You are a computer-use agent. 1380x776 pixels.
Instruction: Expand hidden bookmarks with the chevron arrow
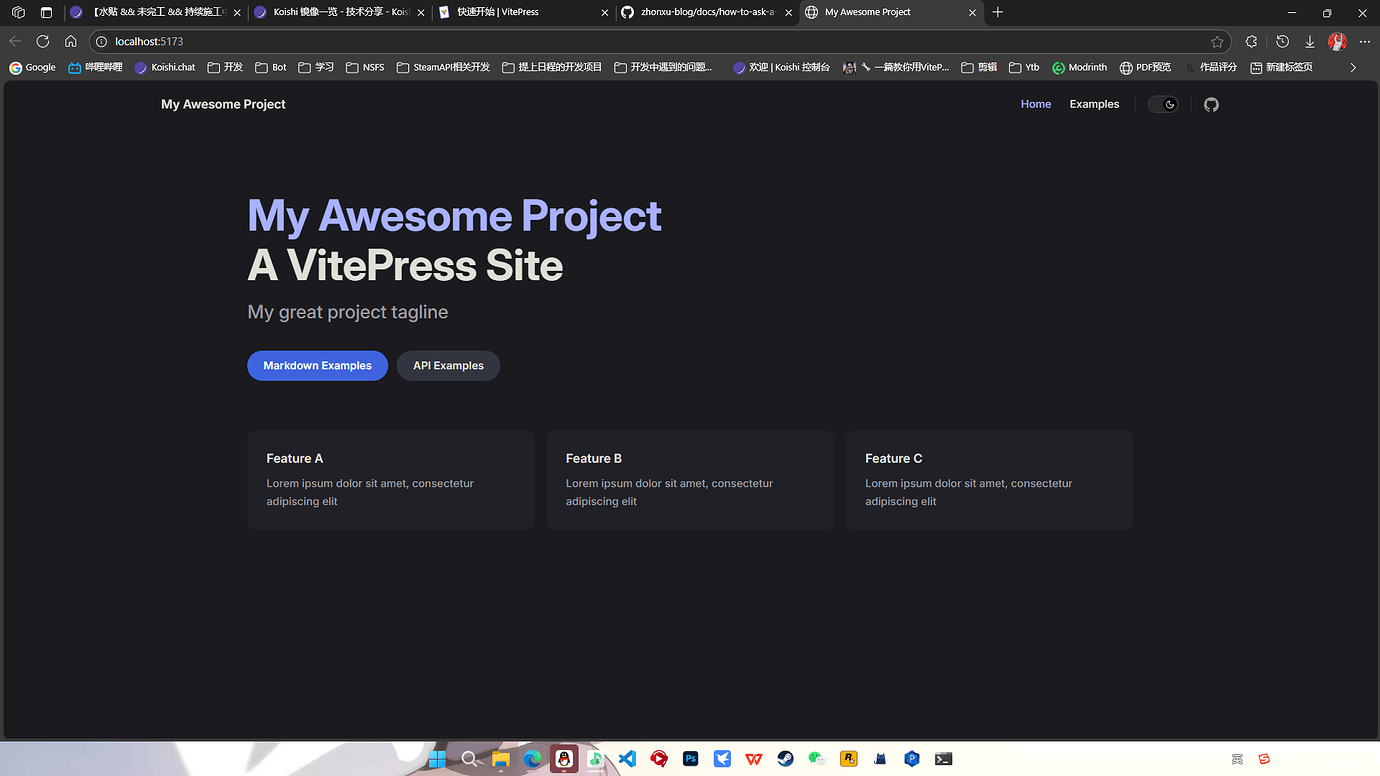[x=1353, y=67]
